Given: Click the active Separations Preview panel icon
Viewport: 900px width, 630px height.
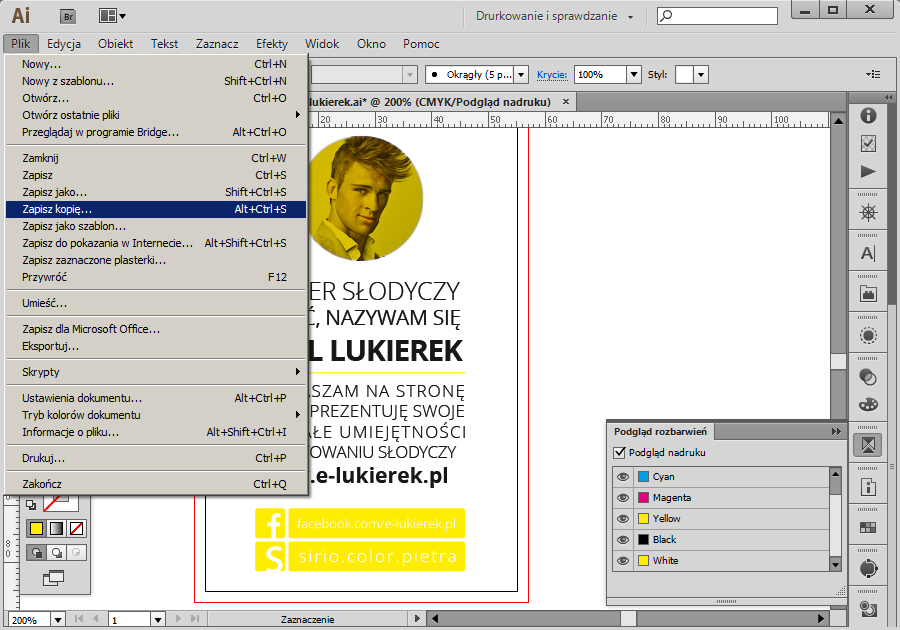Looking at the screenshot, I should (x=868, y=445).
